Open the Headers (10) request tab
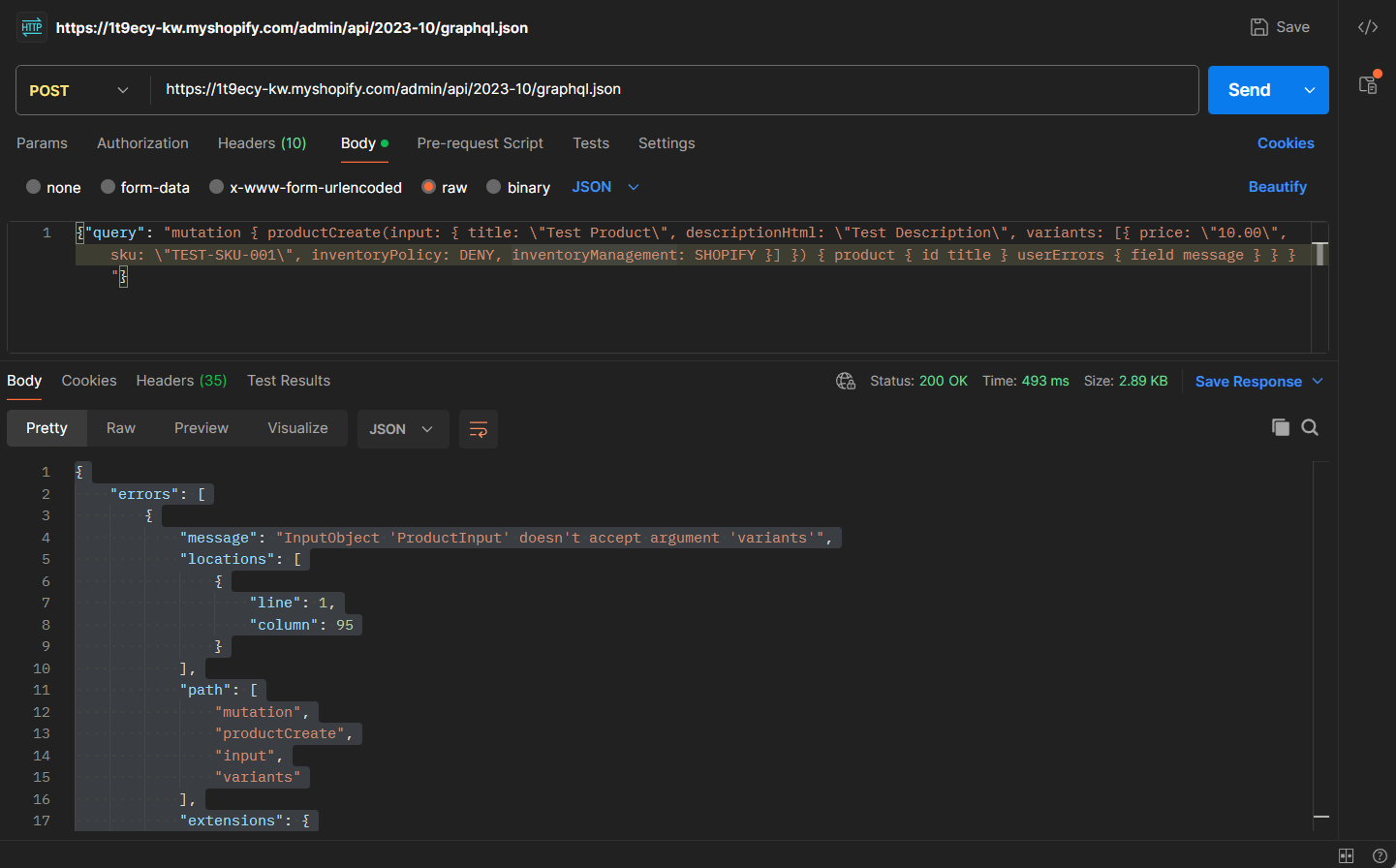Viewport: 1396px width, 868px height. (262, 143)
